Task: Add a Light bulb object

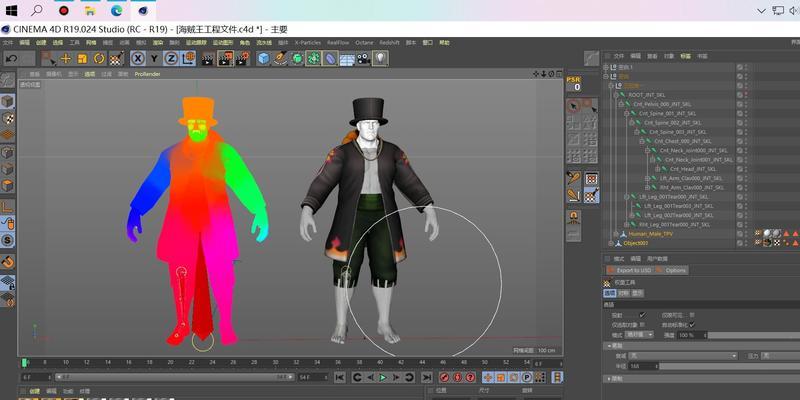Action: pos(380,59)
